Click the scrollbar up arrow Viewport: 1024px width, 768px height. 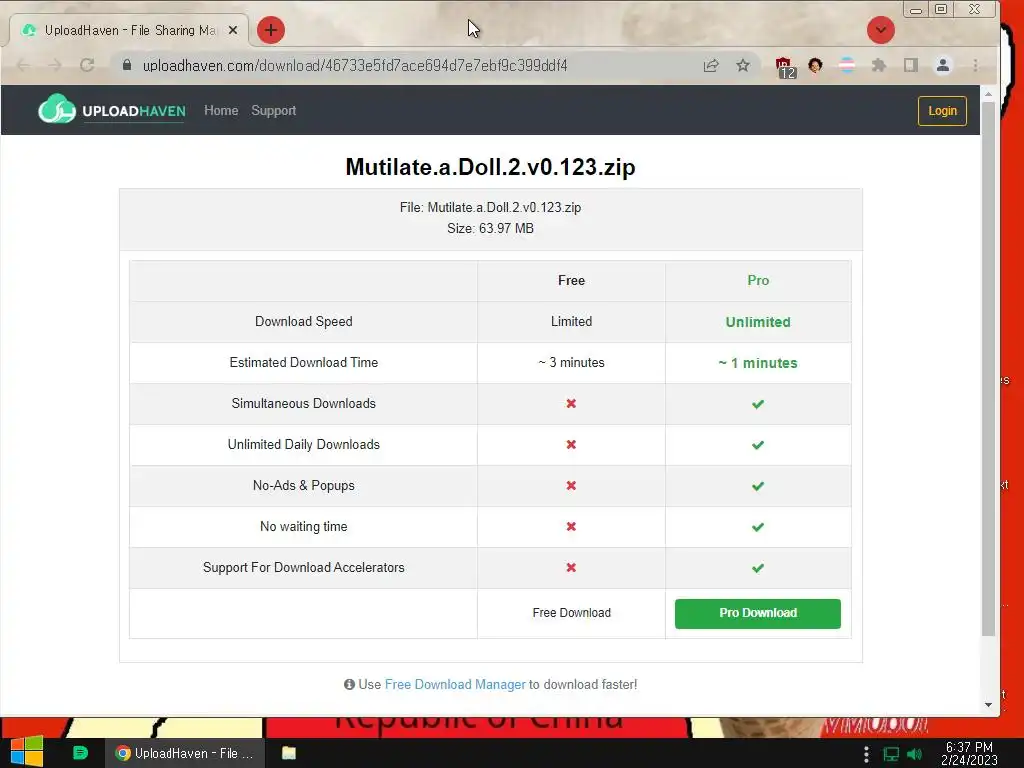[988, 95]
